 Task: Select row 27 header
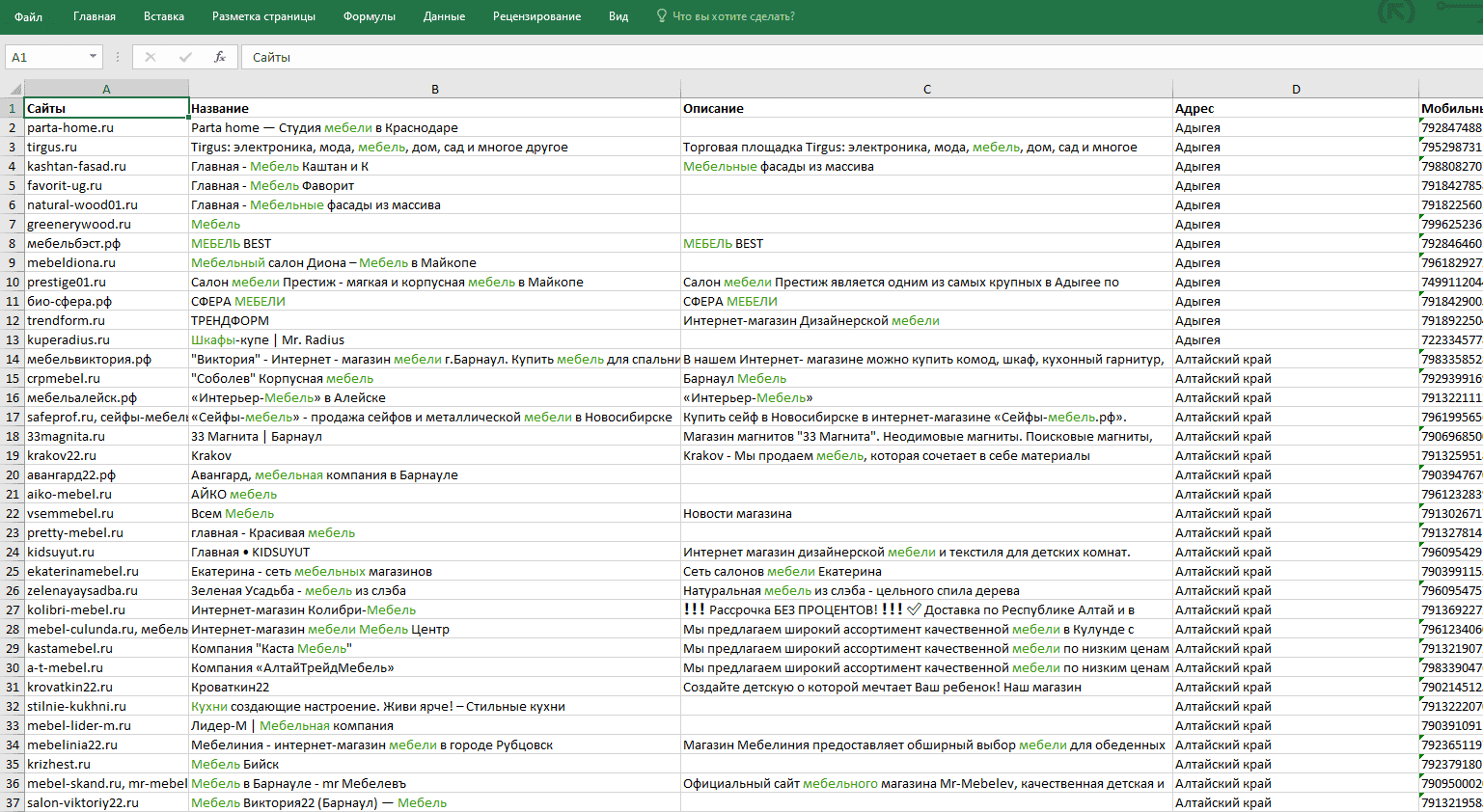[x=13, y=609]
